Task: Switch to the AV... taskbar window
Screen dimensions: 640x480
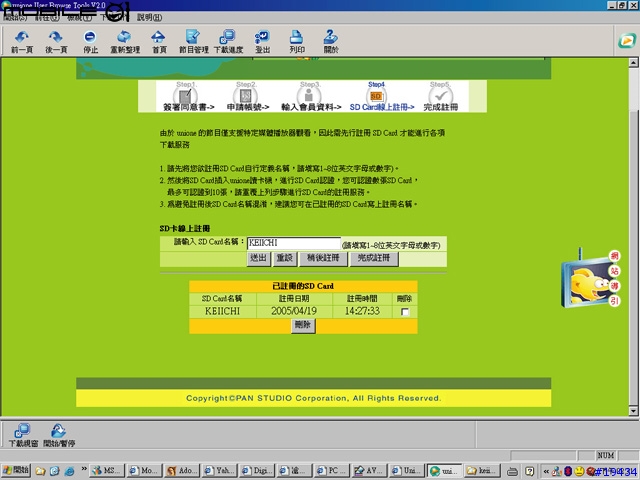Action: (369, 471)
